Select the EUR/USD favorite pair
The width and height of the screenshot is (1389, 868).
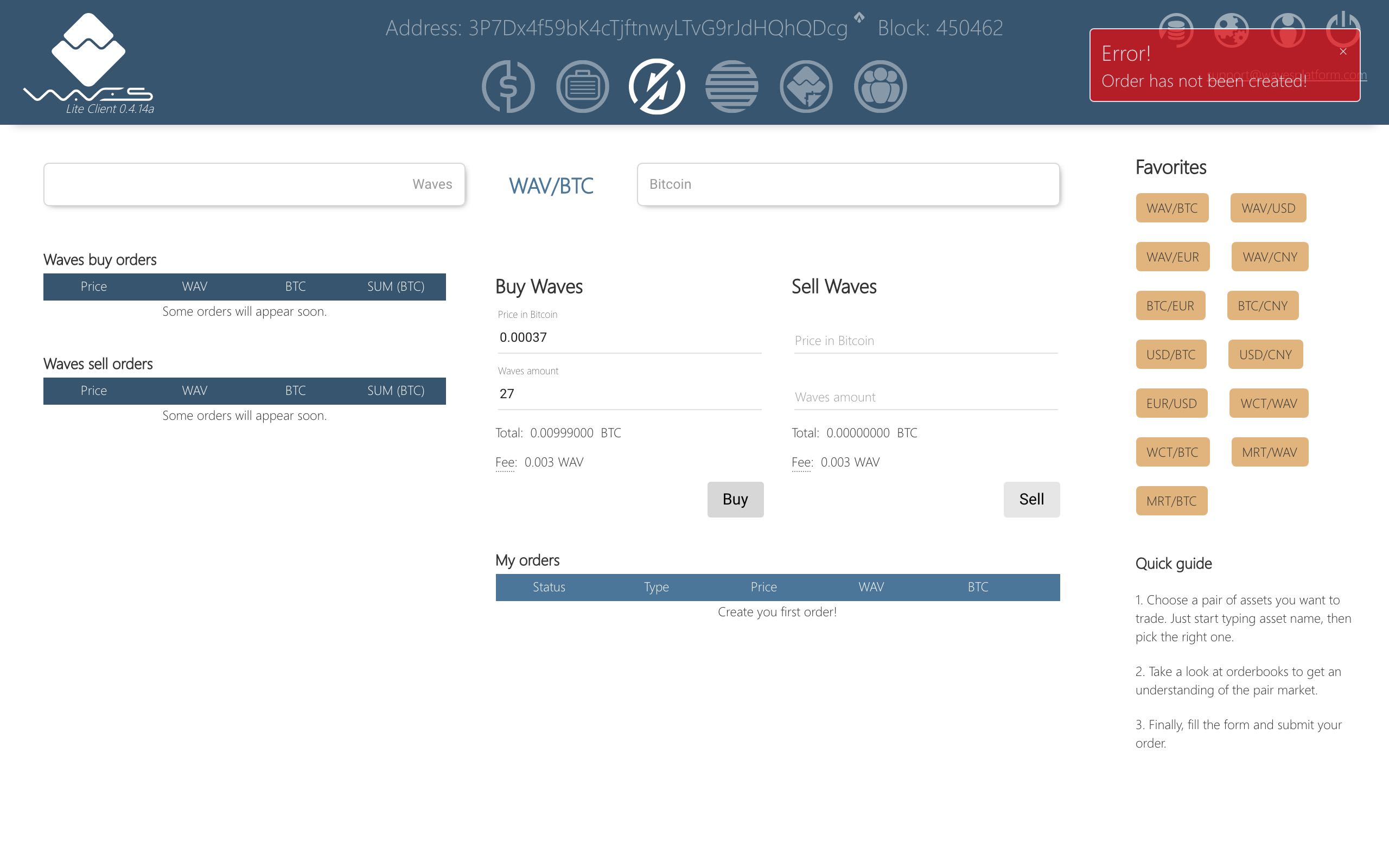coord(1171,403)
